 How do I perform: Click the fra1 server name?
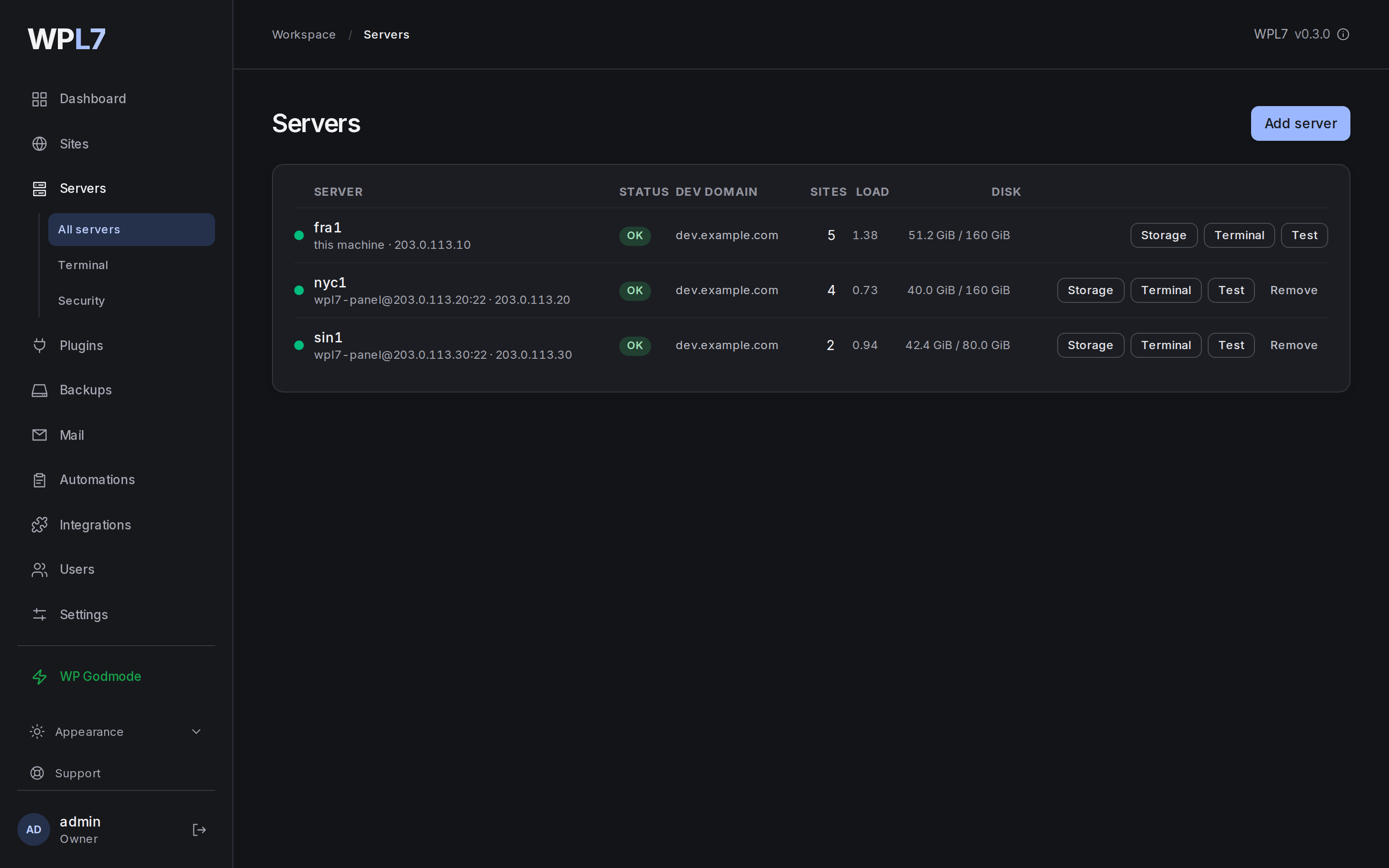(328, 228)
